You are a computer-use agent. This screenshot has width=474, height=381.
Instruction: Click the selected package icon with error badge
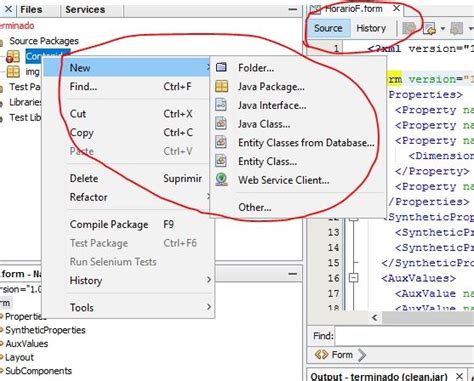[x=12, y=57]
